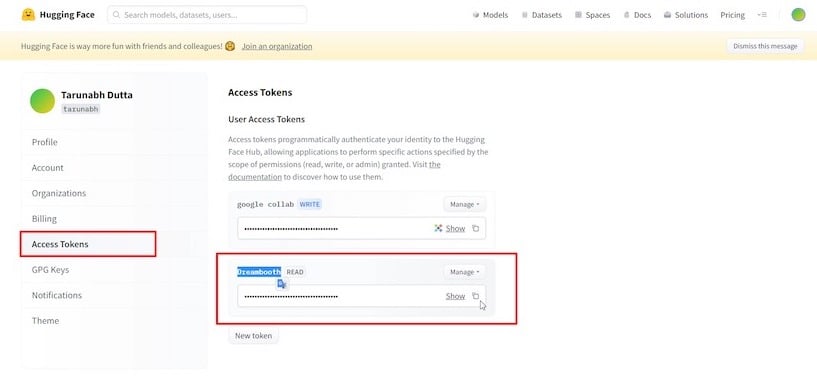This screenshot has height=391, width=817.
Task: Click the password manager icon beside Show
Action: pos(438,228)
